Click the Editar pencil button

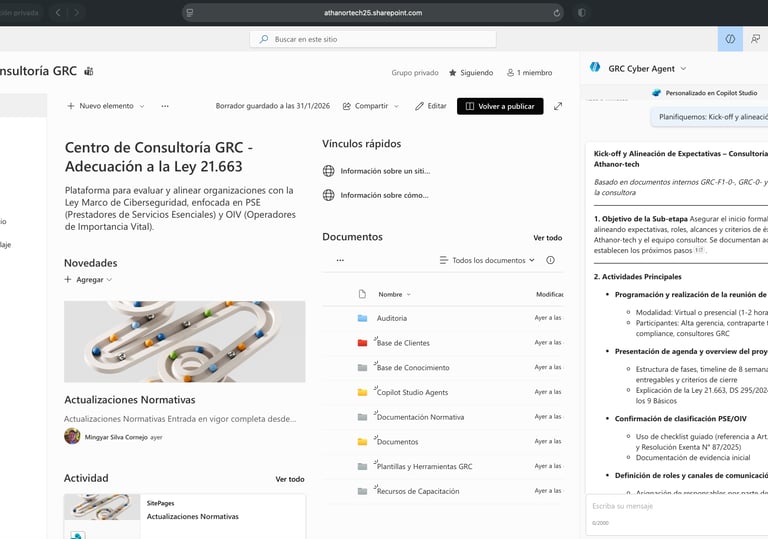[431, 106]
